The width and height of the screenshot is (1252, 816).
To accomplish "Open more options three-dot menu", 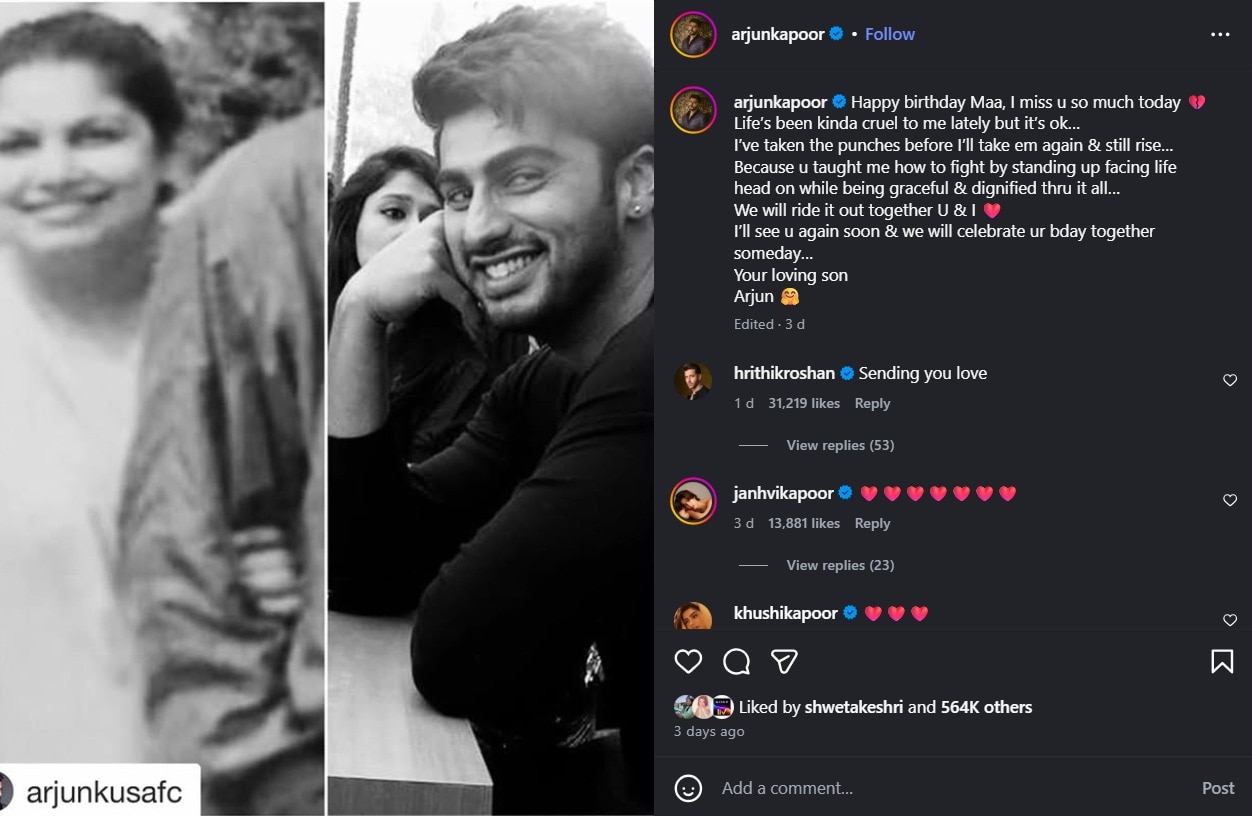I will [x=1220, y=34].
